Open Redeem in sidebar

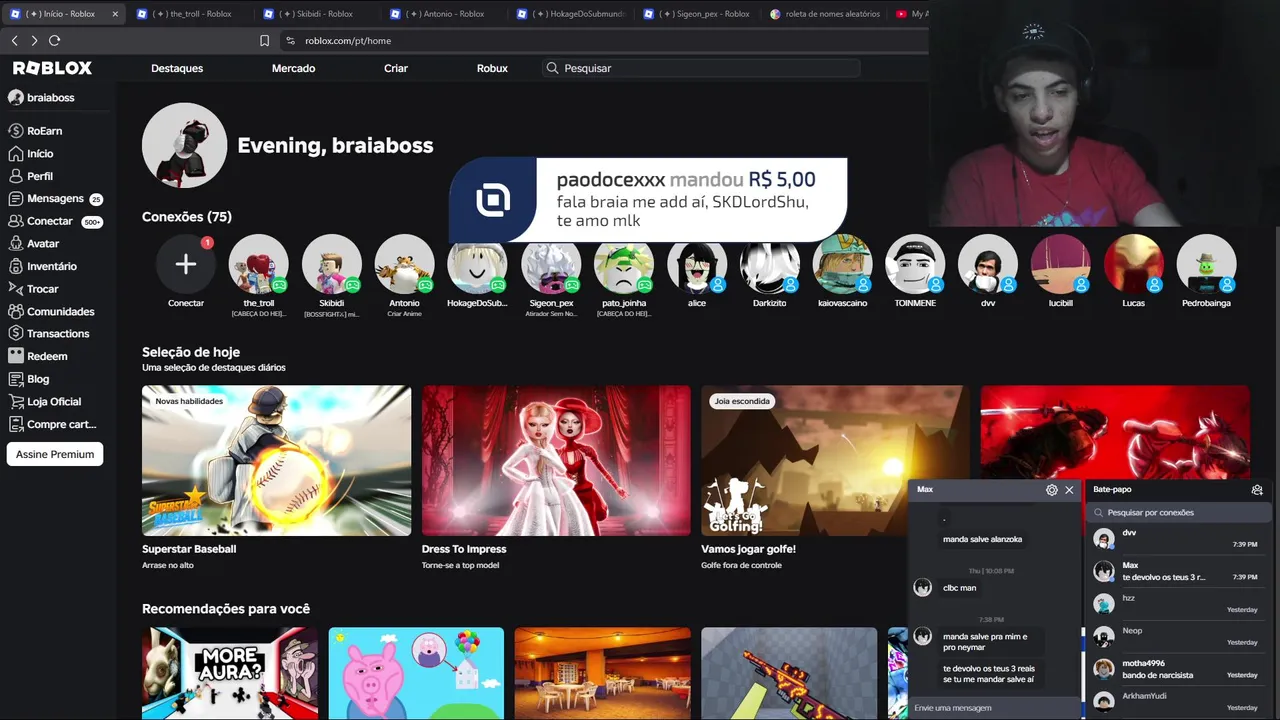[x=38, y=356]
